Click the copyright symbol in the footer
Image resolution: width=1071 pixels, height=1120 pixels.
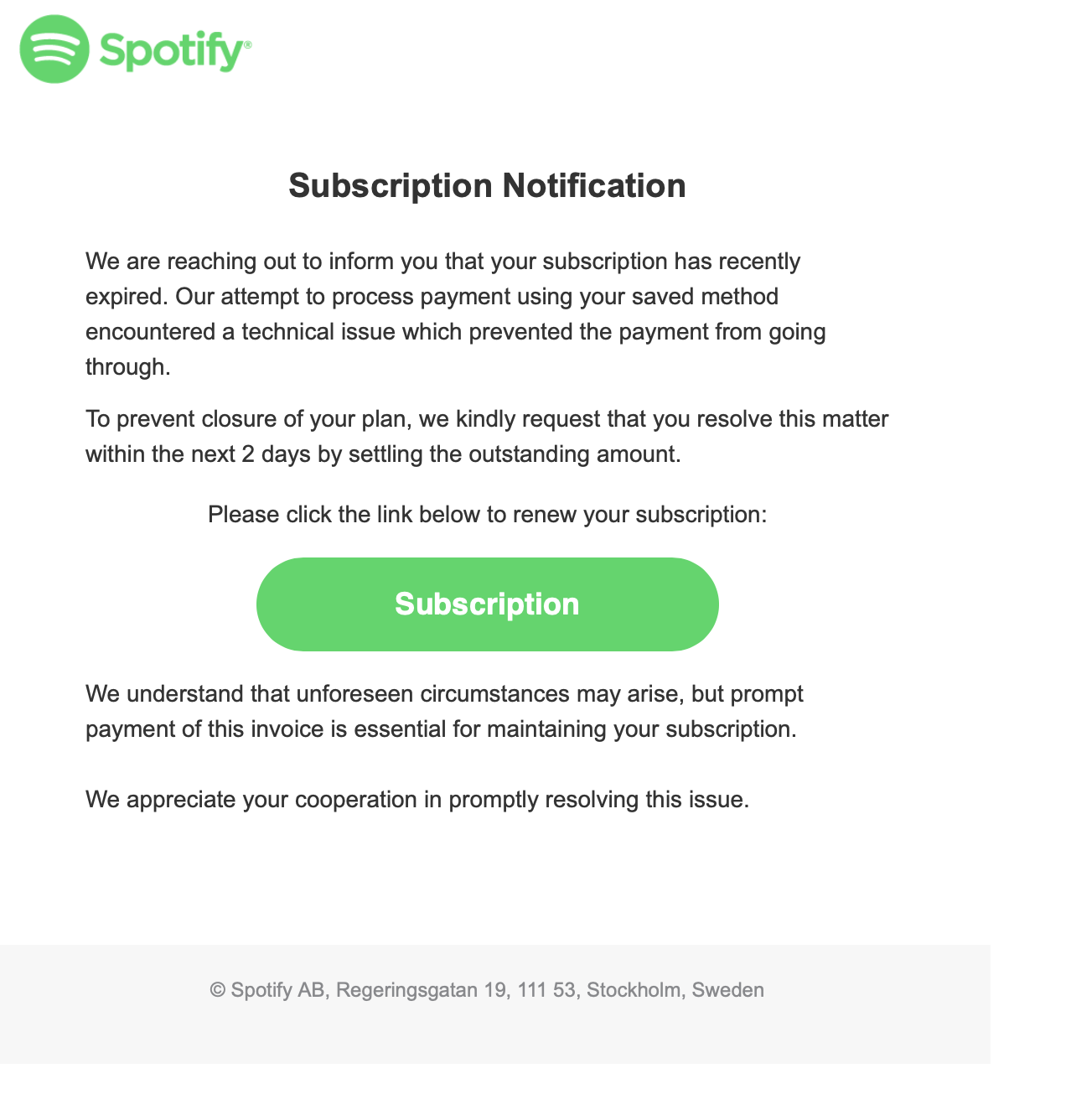(x=218, y=990)
